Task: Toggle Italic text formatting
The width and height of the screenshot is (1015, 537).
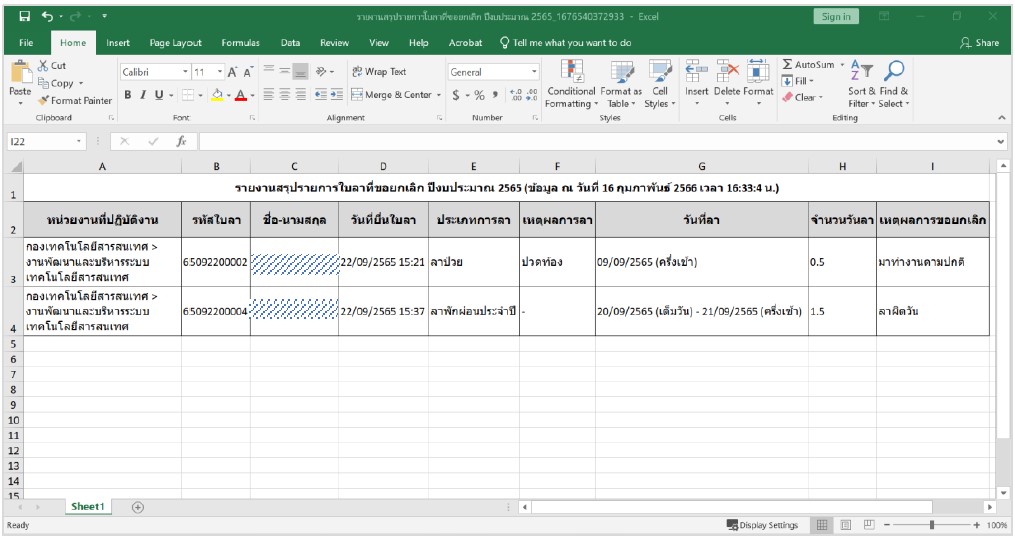Action: [x=143, y=95]
